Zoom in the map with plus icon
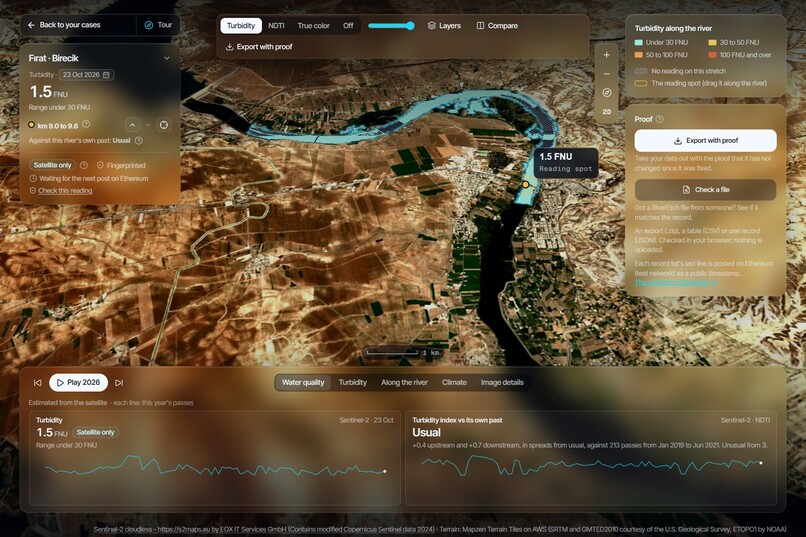806x537 pixels. 607,55
